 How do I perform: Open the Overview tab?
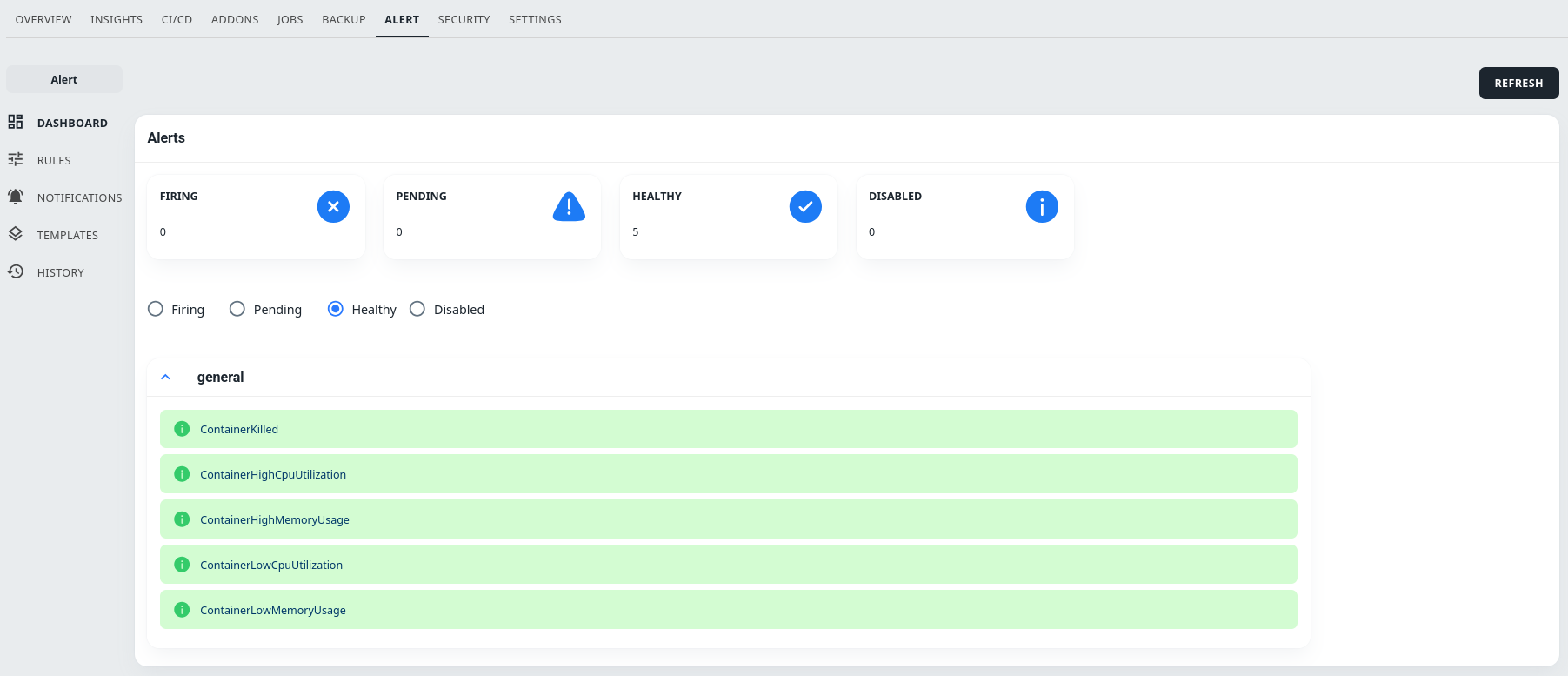[43, 19]
